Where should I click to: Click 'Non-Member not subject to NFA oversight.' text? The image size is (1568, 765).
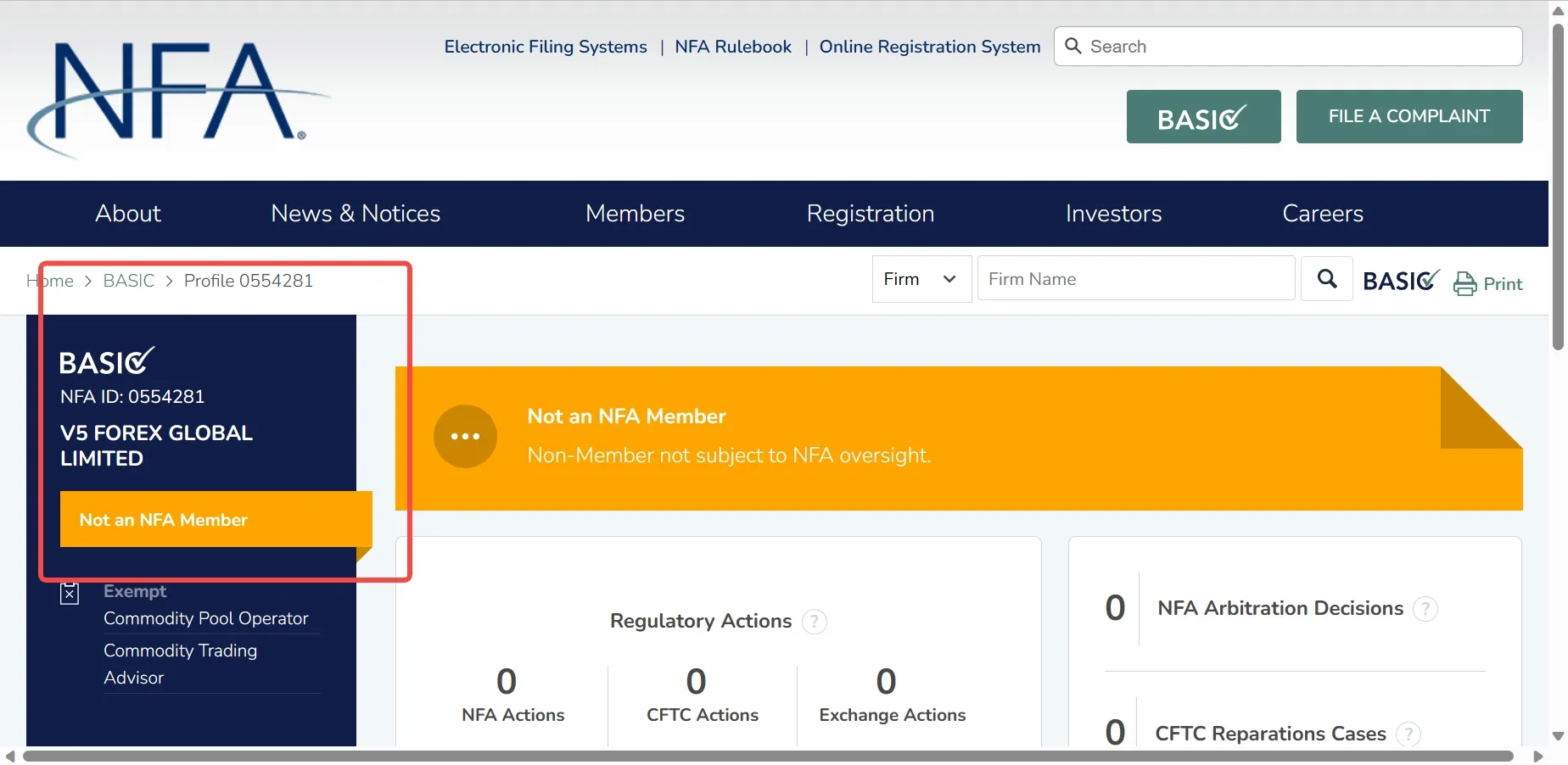click(729, 455)
